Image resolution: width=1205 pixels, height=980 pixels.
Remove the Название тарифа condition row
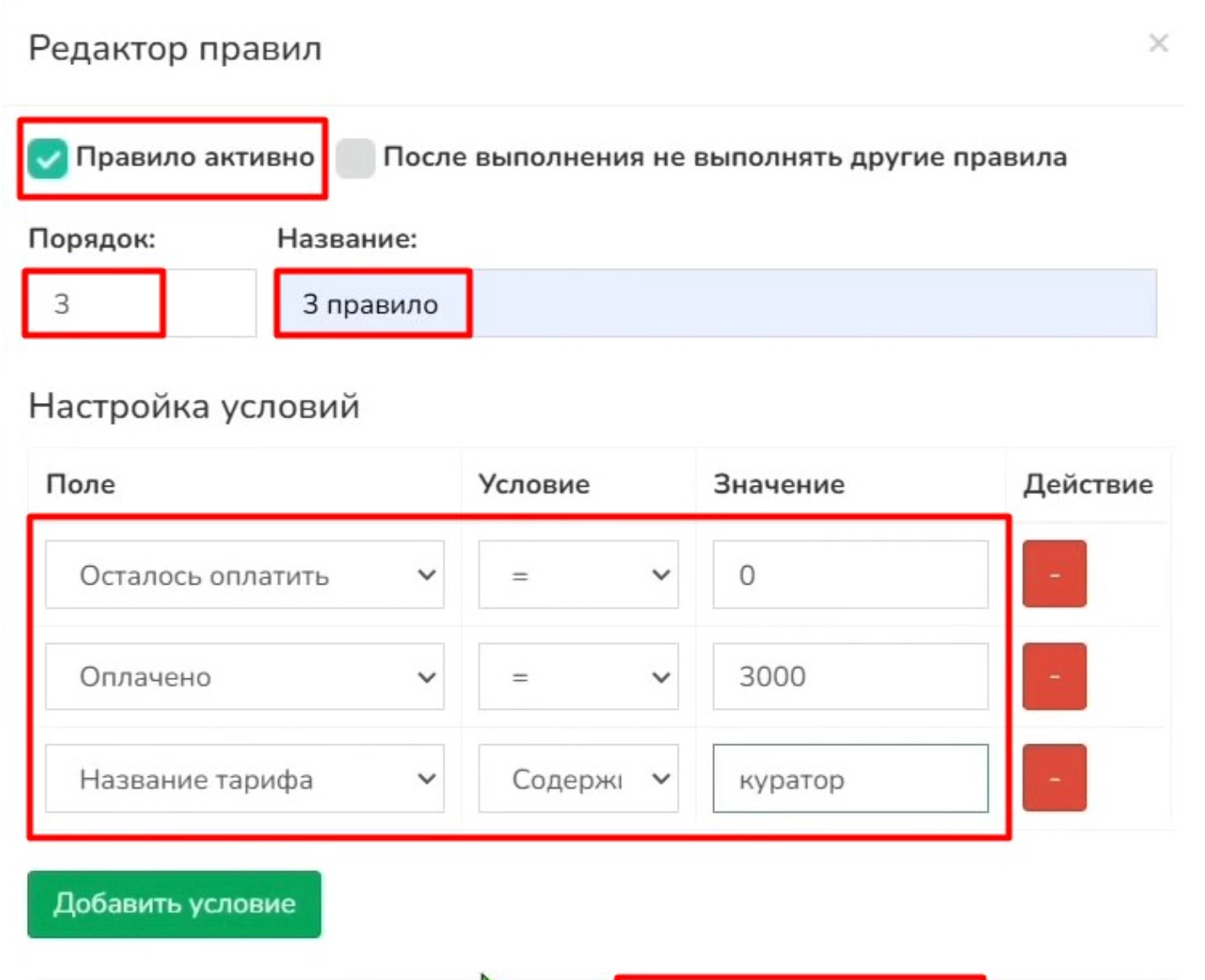(1054, 778)
